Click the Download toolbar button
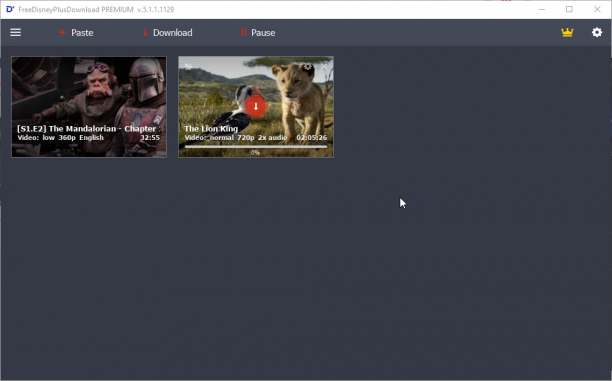The width and height of the screenshot is (612, 381). point(167,33)
